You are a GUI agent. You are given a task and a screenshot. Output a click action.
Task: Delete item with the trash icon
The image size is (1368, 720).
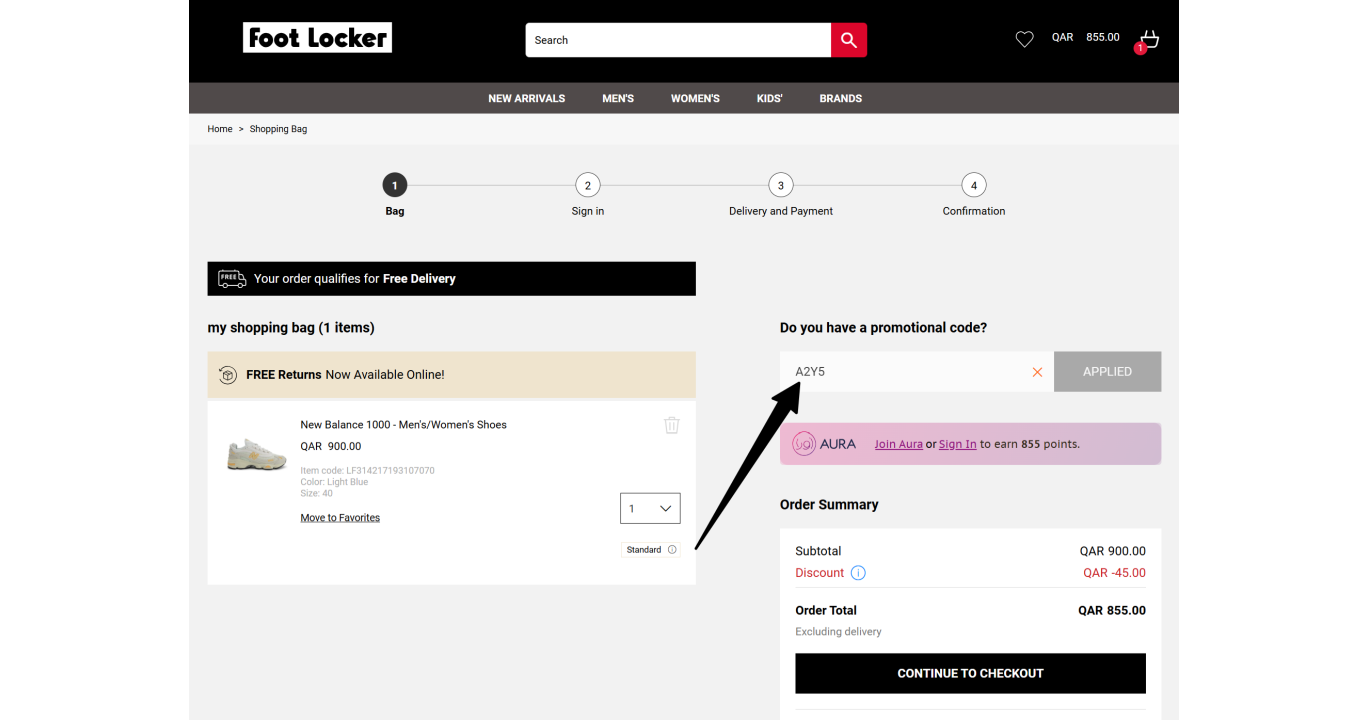pyautogui.click(x=672, y=425)
